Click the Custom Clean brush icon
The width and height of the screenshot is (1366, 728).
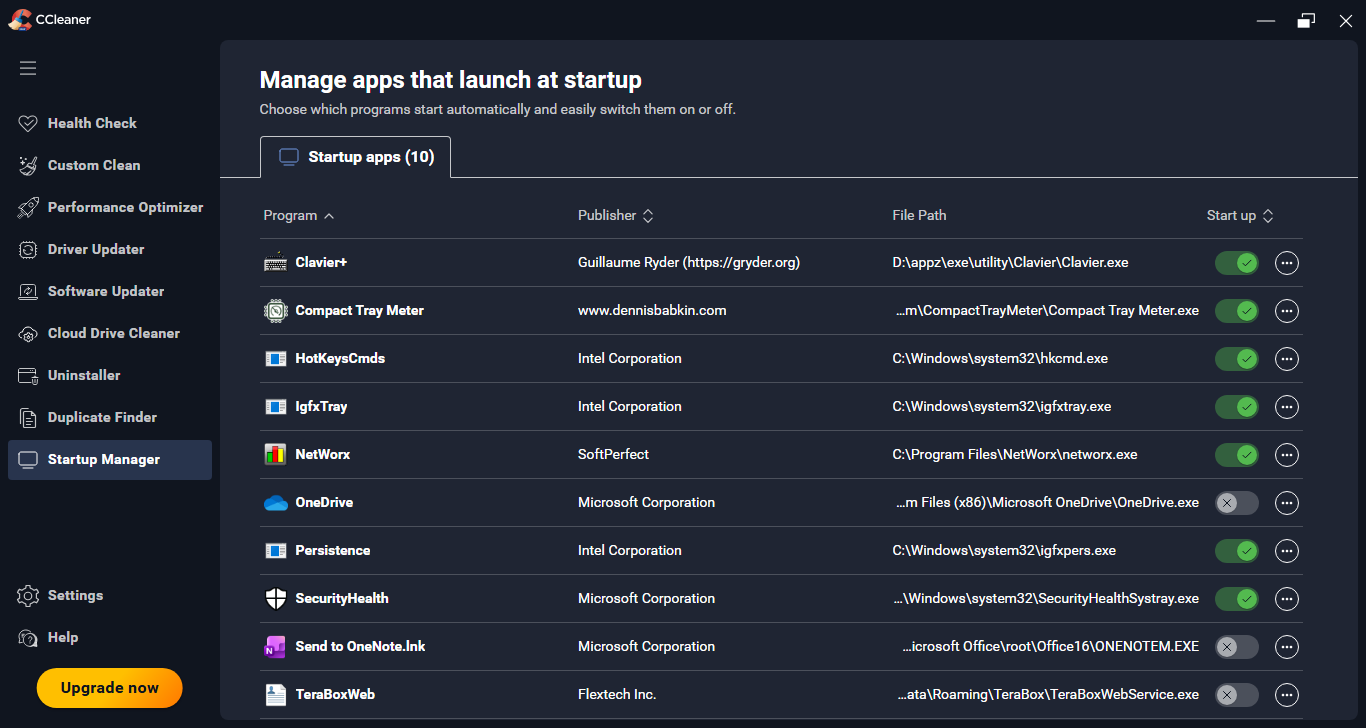click(x=28, y=166)
